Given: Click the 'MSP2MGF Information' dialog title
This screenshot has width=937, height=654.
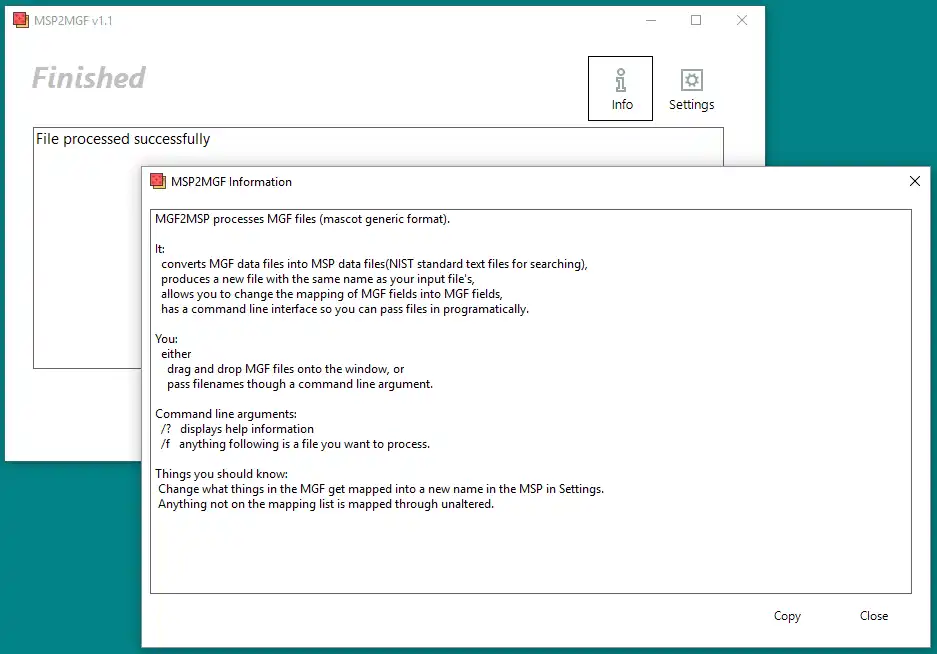Looking at the screenshot, I should (x=231, y=182).
